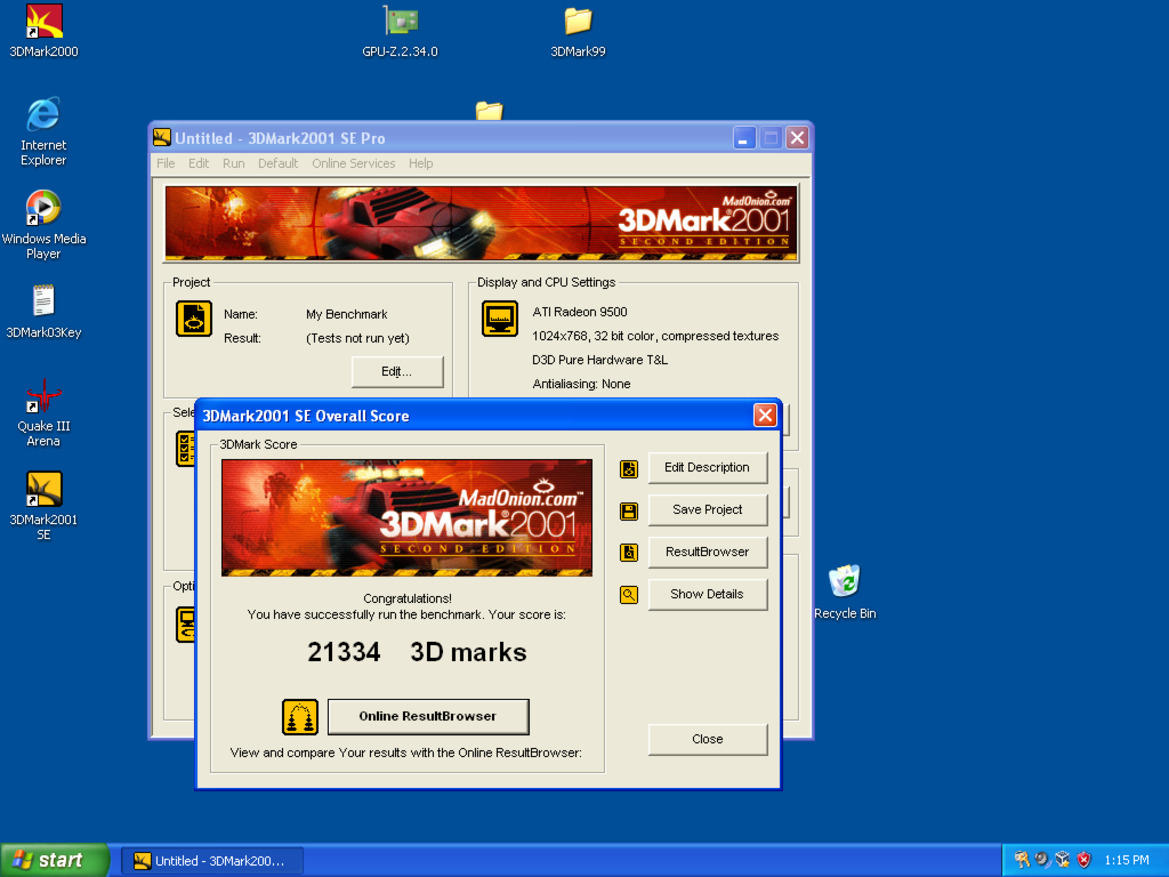Image resolution: width=1169 pixels, height=877 pixels.
Task: Click the Show Details magnifier icon
Action: 628,595
